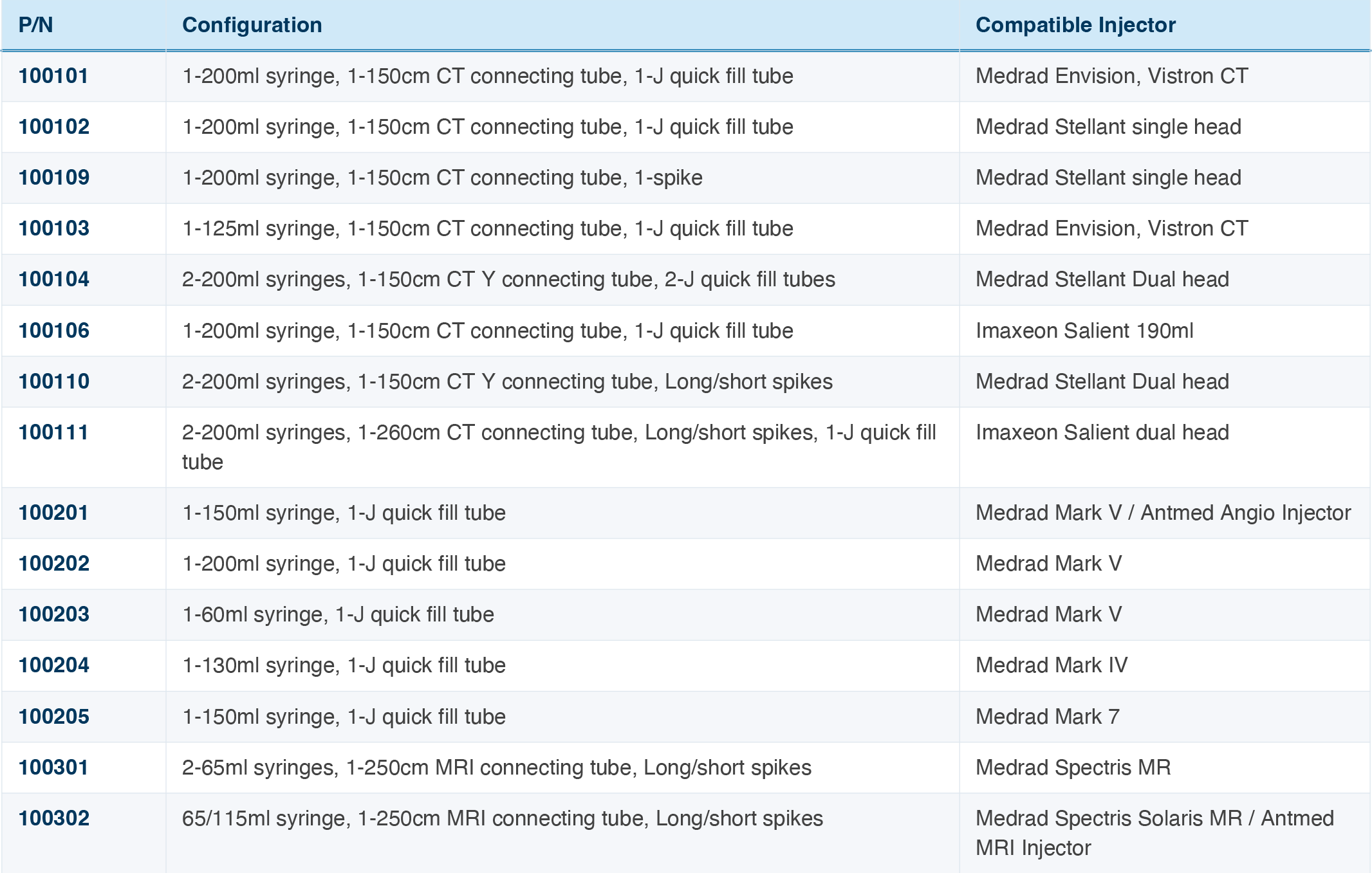Image resolution: width=1372 pixels, height=873 pixels.
Task: Click Medrad Envision, Vistron CT in row 100103
Action: (1112, 228)
